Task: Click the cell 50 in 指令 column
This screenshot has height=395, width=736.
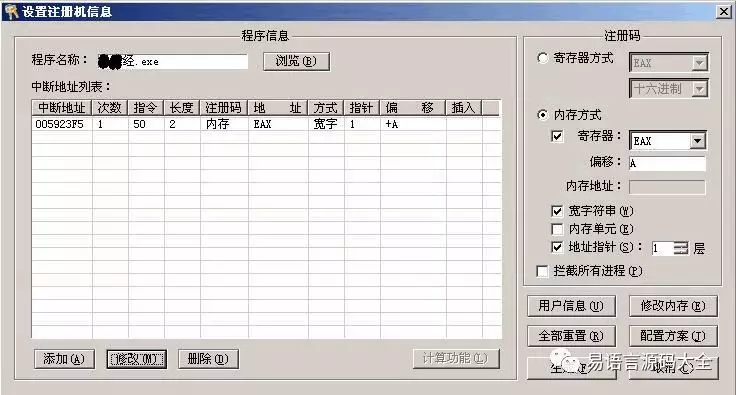Action: pos(146,124)
